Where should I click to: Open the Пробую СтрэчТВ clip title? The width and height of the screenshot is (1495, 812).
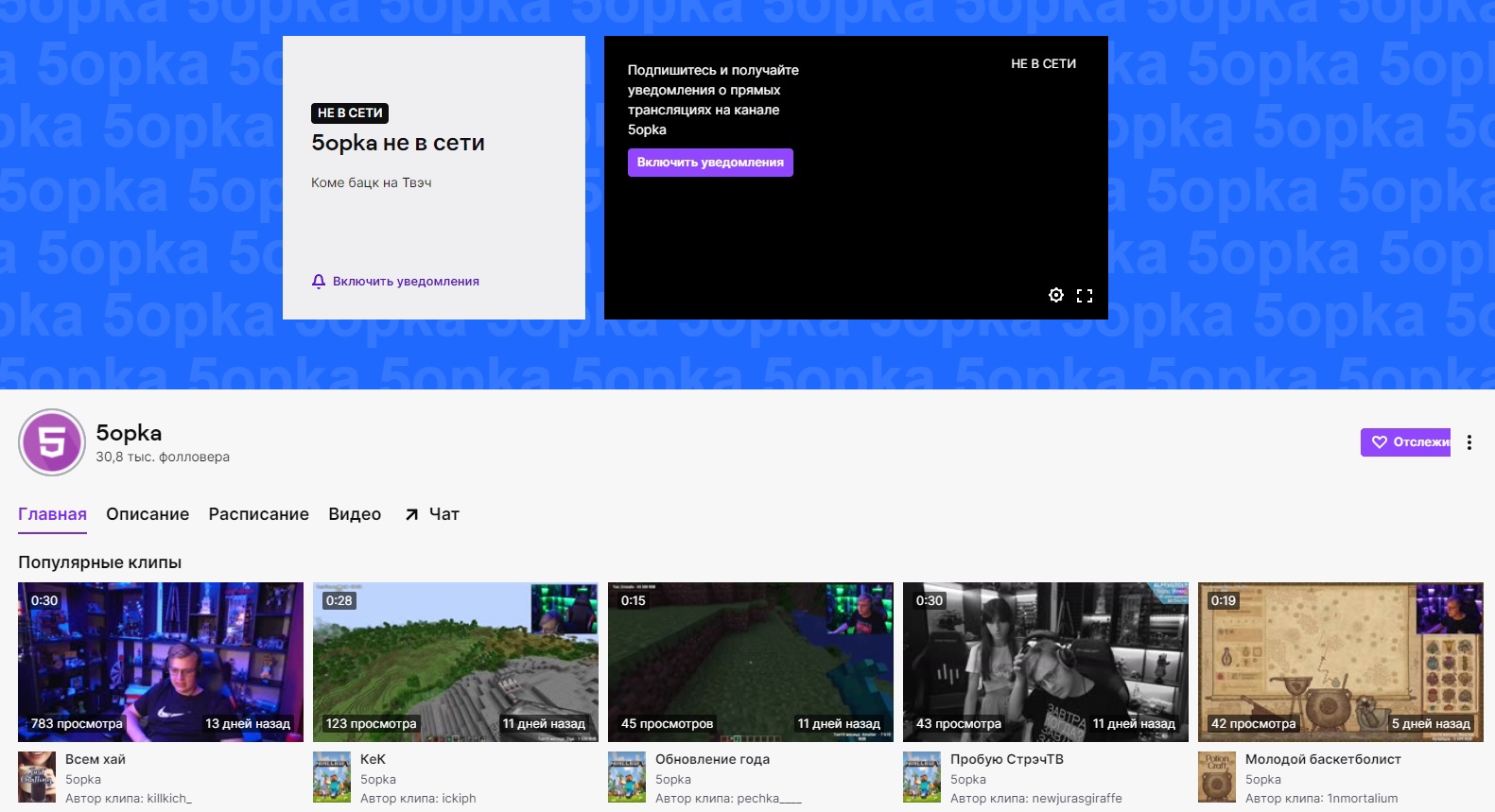click(1007, 759)
